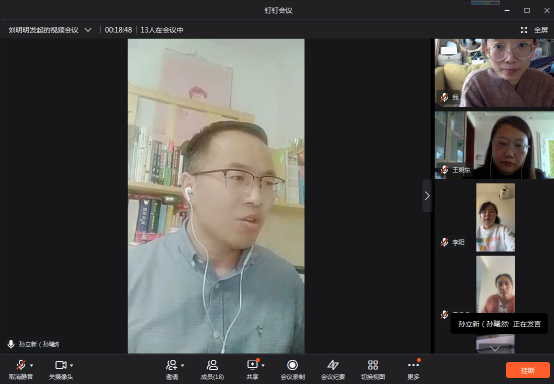Start meeting recording (会议录制)
The width and height of the screenshot is (554, 384).
coord(293,370)
